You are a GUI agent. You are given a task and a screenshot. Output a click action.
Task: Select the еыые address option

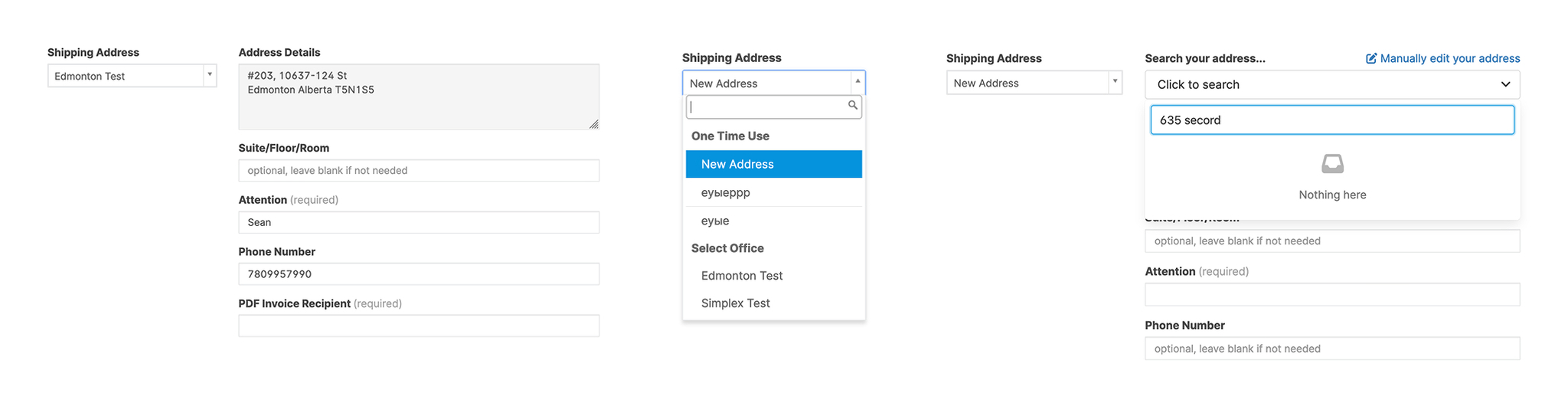[x=715, y=221]
